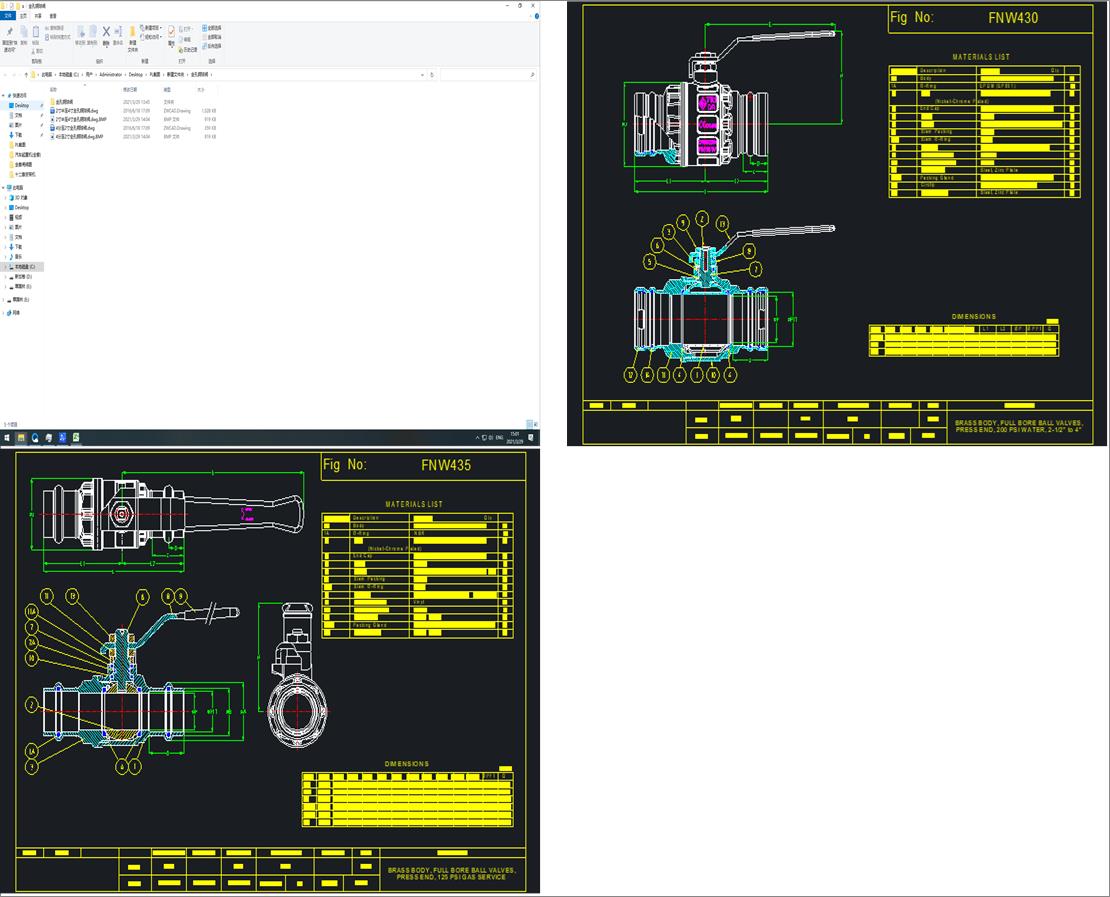Viewport: 1110px width, 897px height.
Task: Click the Name column header
Action: [53, 90]
